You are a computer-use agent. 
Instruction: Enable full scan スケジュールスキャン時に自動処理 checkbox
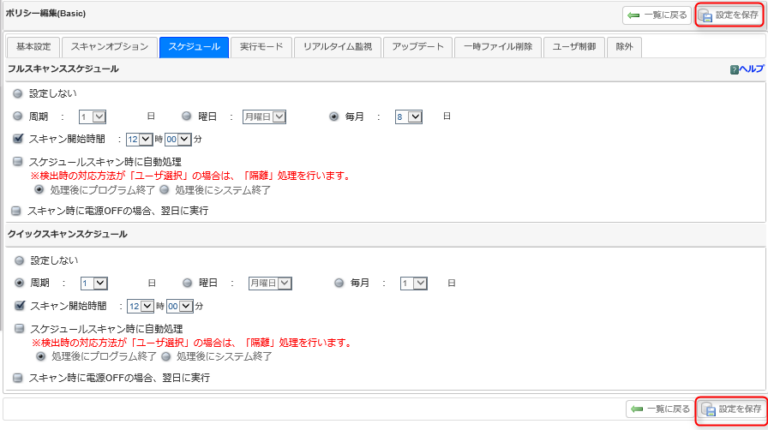18,162
